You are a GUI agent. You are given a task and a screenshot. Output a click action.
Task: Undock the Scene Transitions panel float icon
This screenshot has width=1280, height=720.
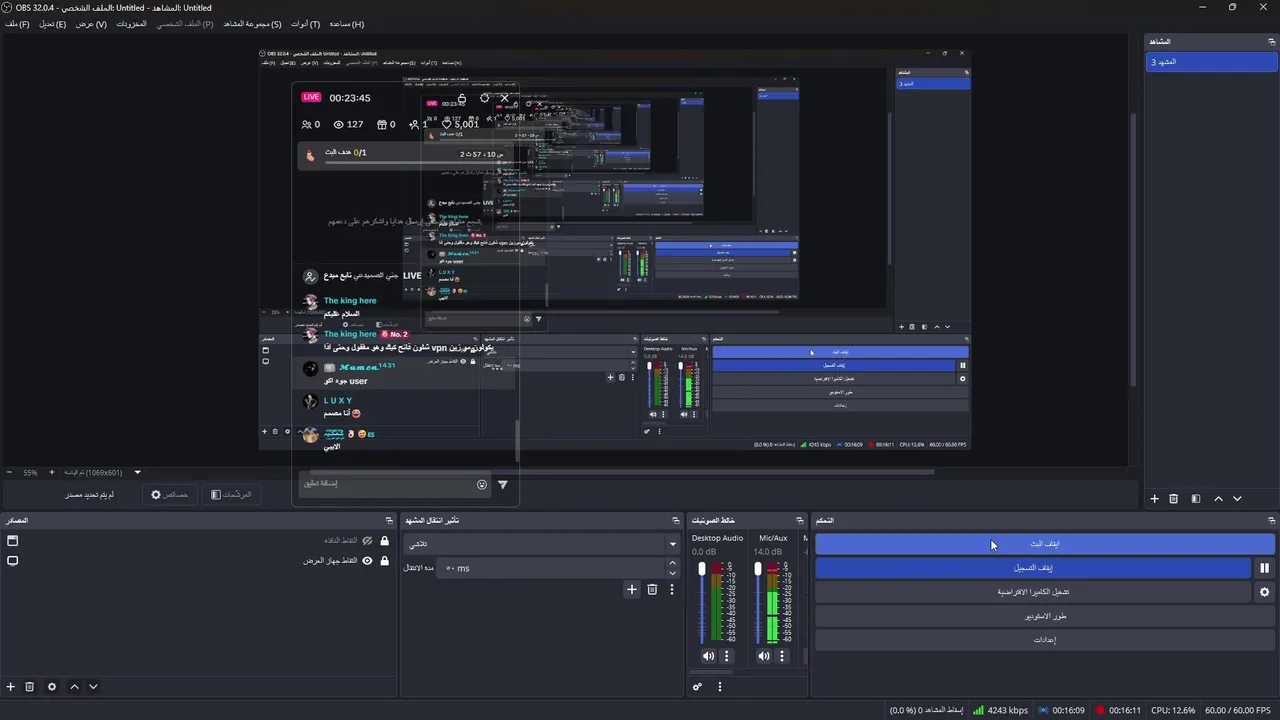676,521
